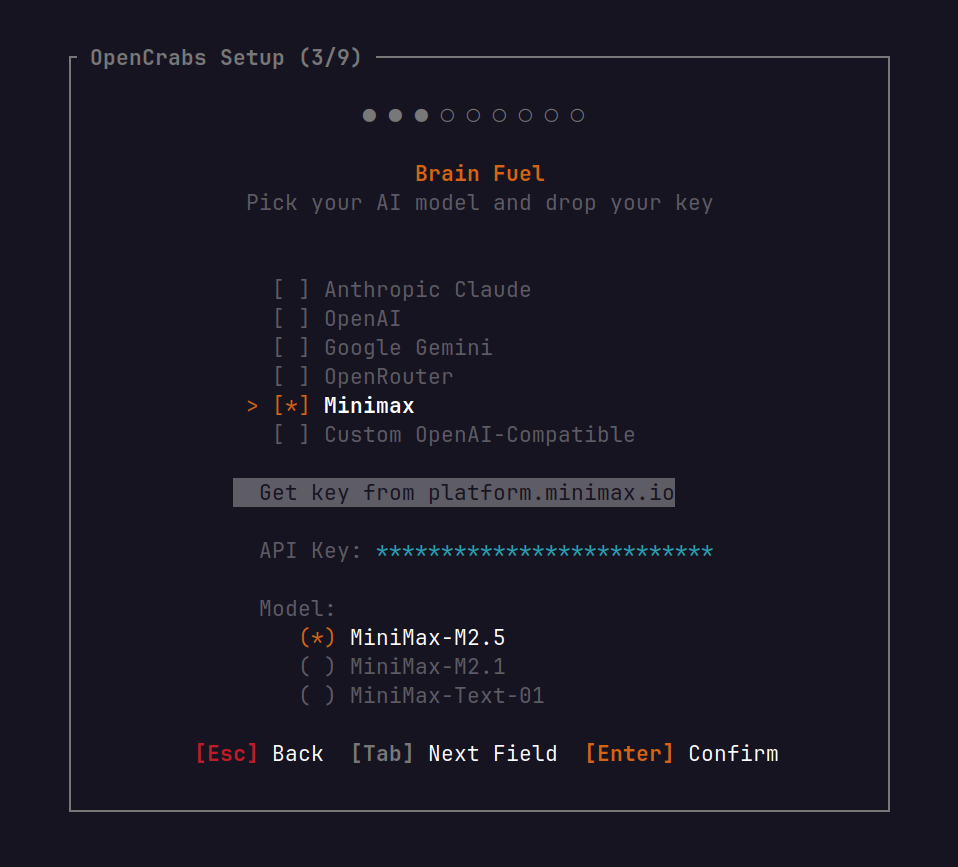
Task: Check the Anthropic Claude provider checkbox
Action: click(291, 290)
